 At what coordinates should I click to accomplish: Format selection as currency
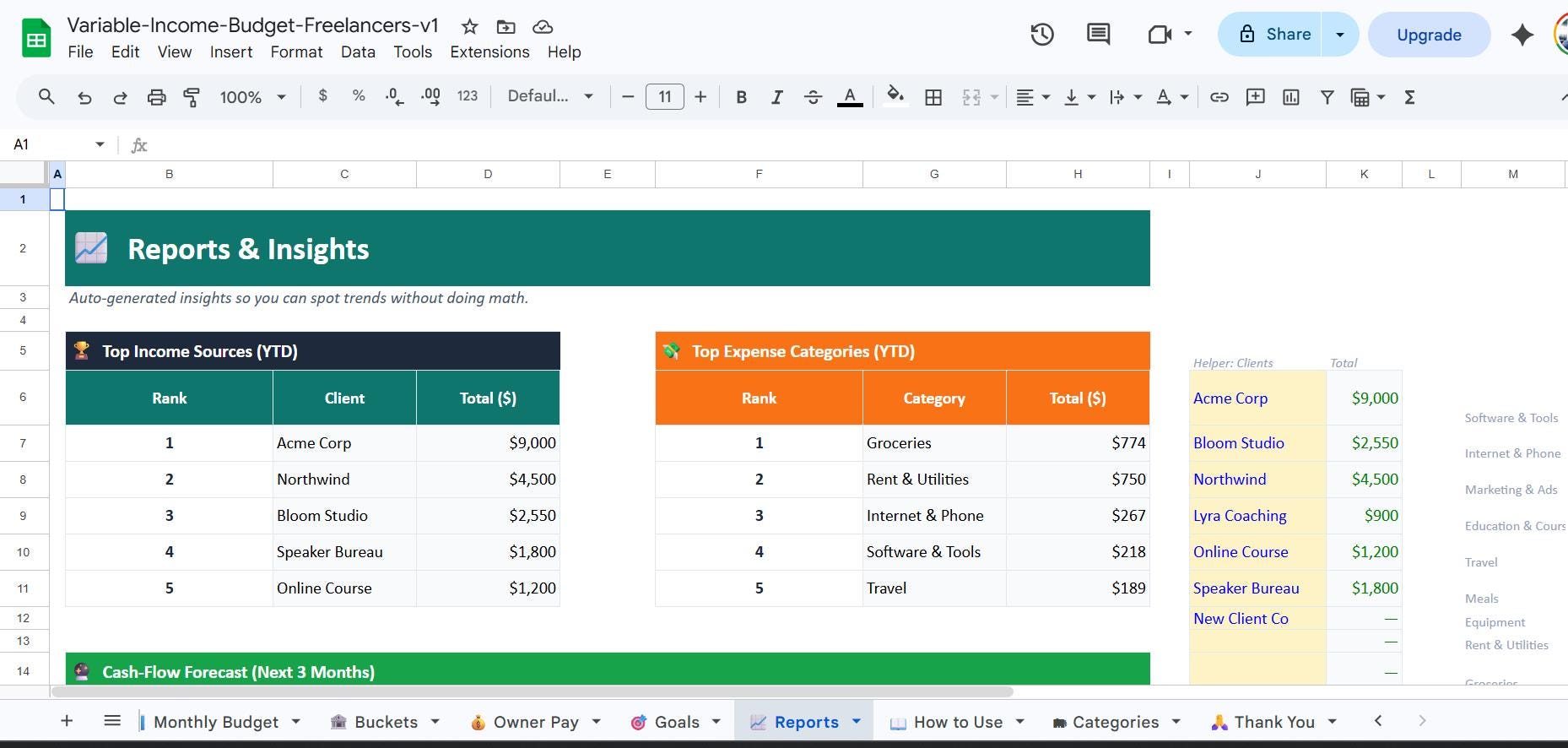[x=322, y=96]
